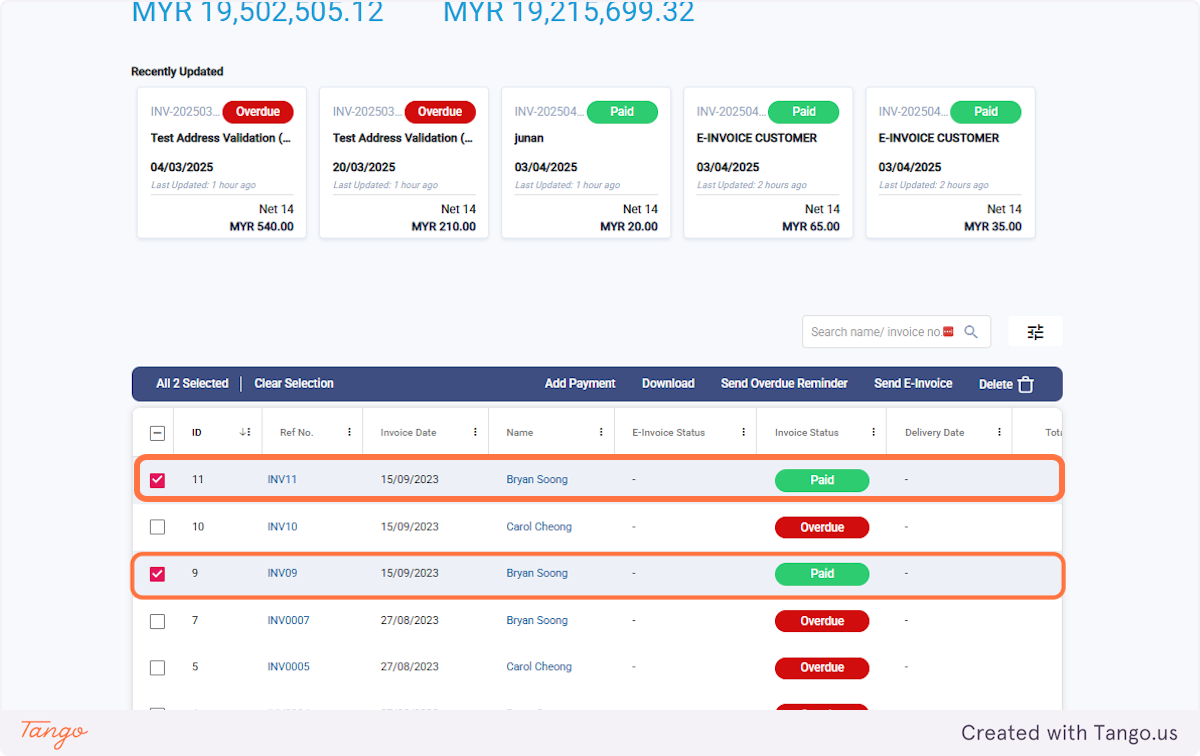Open the junan recently updated card

point(586,163)
